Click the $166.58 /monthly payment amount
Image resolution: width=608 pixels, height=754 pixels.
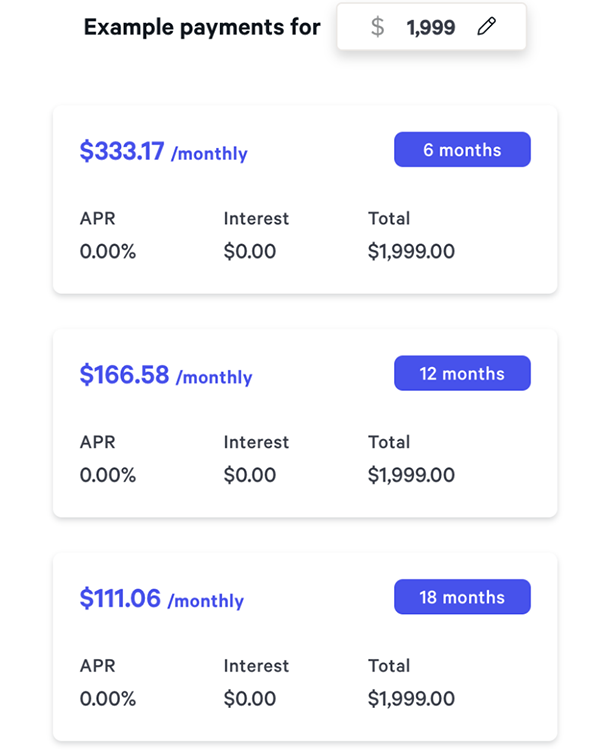coord(166,376)
